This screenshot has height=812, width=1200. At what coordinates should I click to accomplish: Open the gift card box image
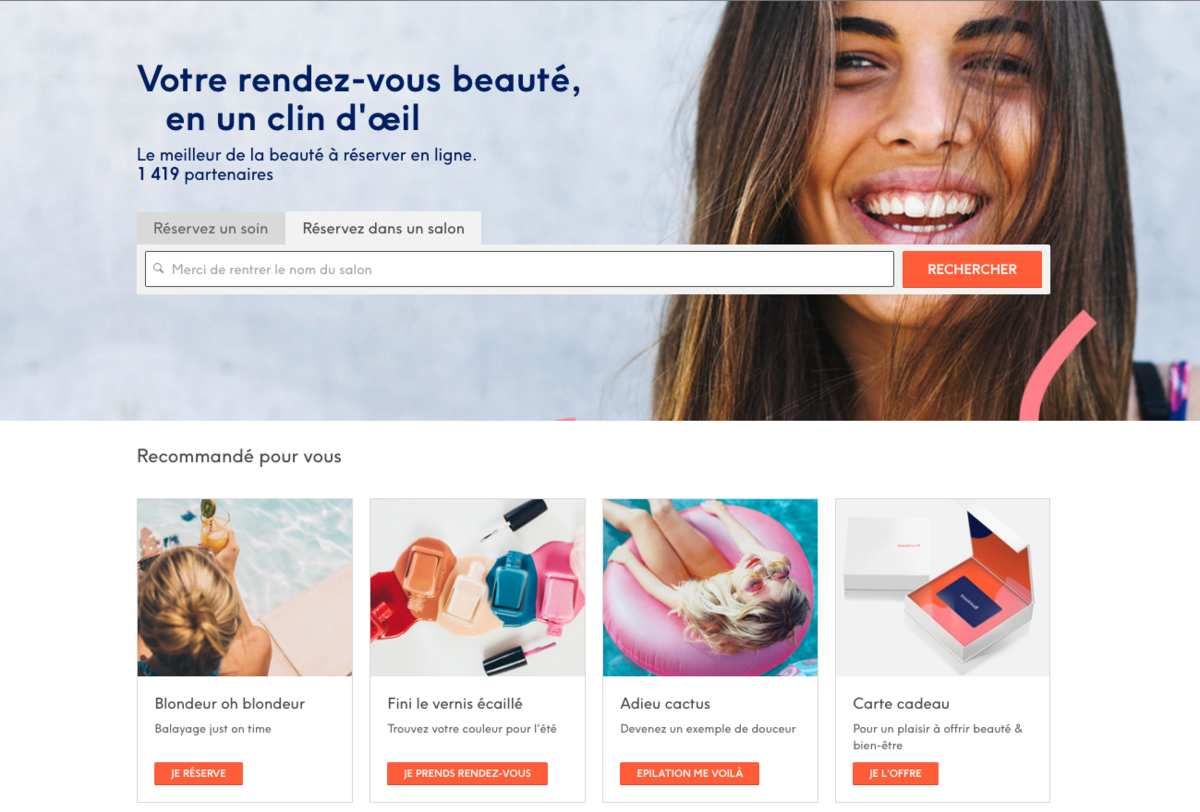(943, 587)
